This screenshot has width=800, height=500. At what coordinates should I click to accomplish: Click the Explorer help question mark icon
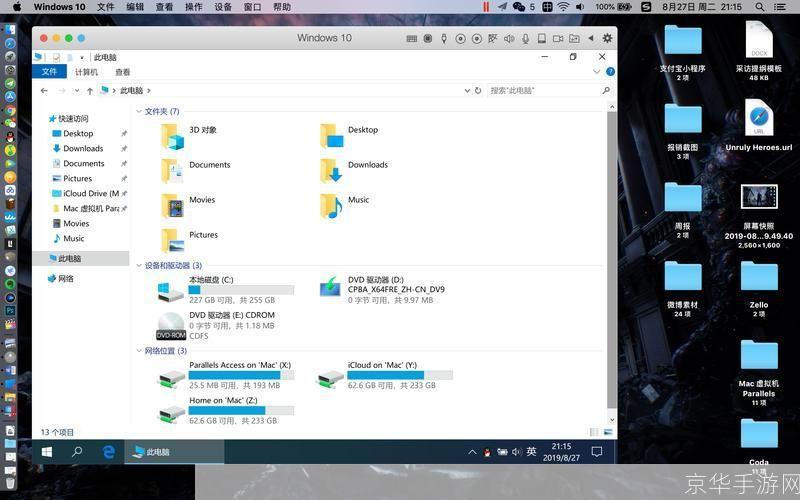tap(610, 71)
